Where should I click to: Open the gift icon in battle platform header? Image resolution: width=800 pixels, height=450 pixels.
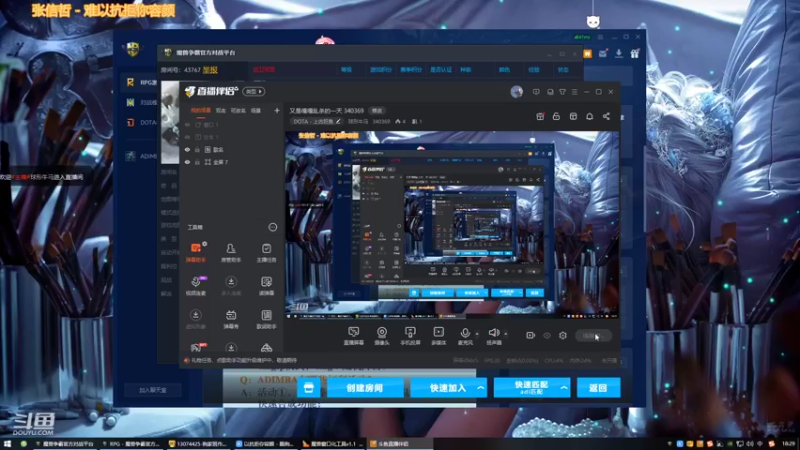(635, 54)
